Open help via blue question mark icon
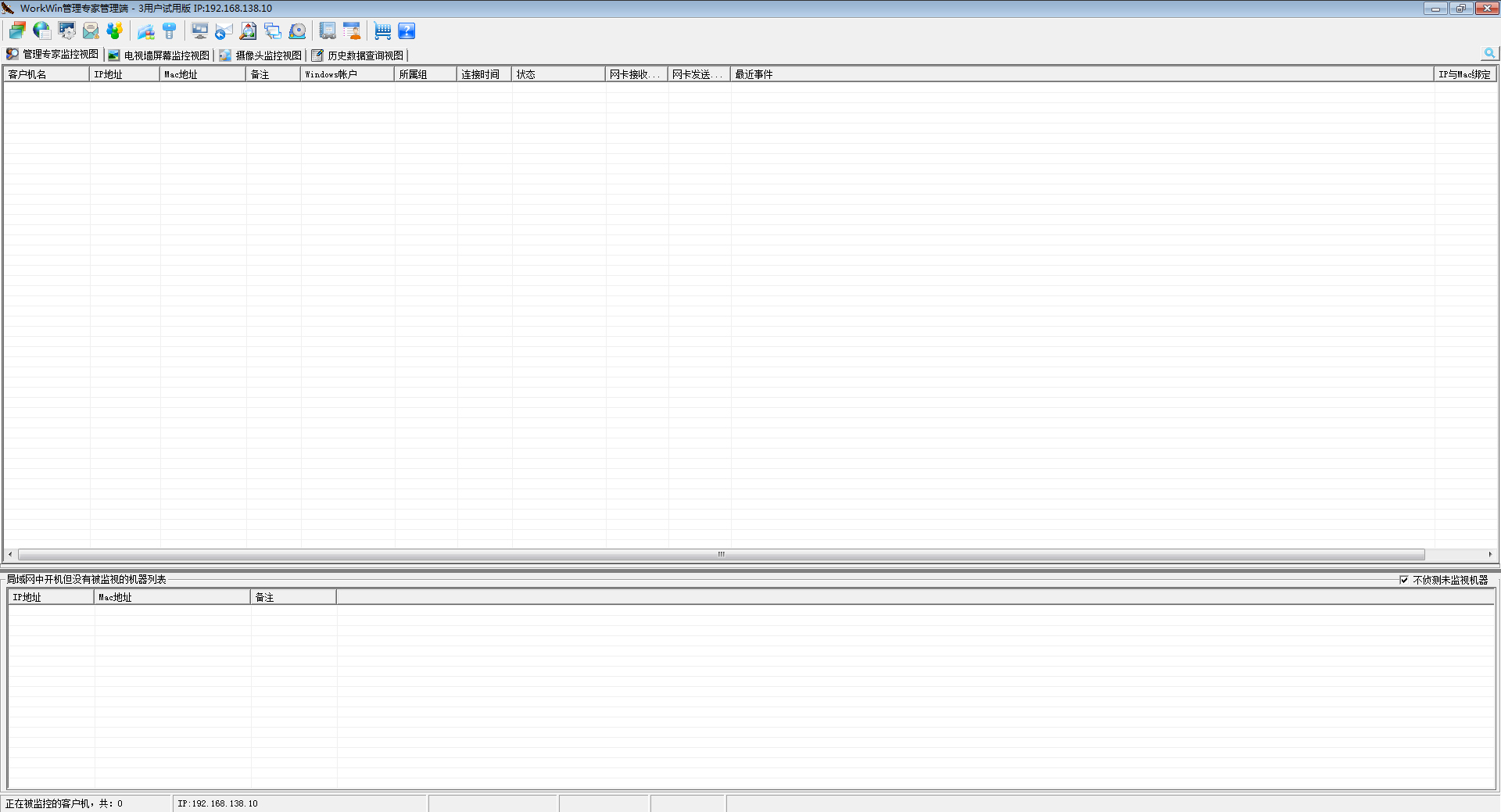 (x=407, y=31)
